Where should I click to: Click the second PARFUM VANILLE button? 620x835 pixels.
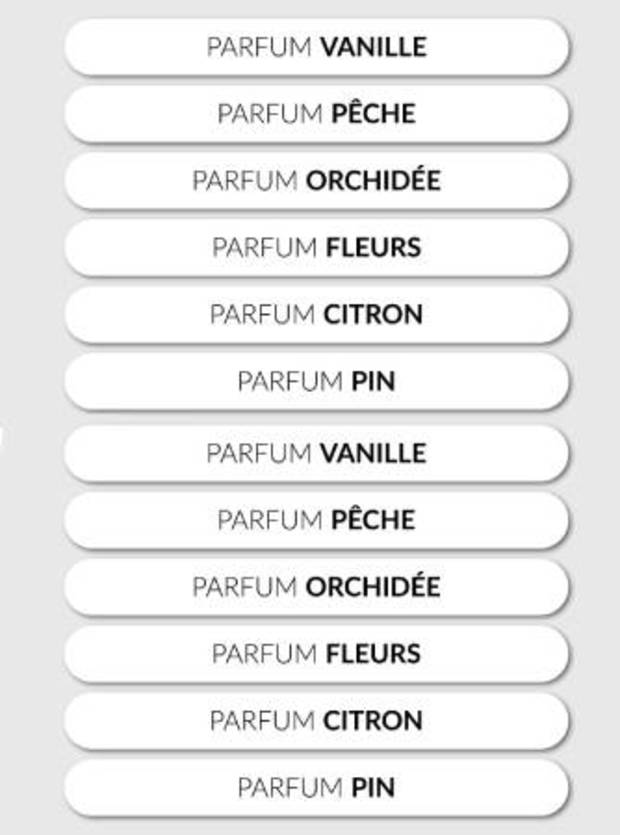(x=316, y=453)
